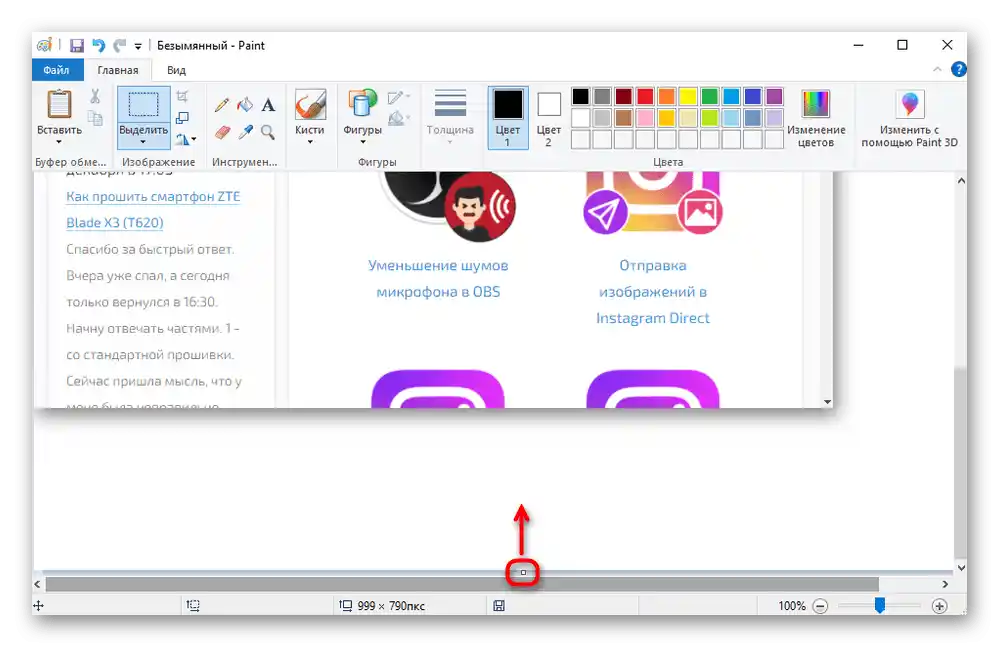This screenshot has width=999, height=647.
Task: Open the Customize Quick Access Toolbar dropdown
Action: (138, 46)
